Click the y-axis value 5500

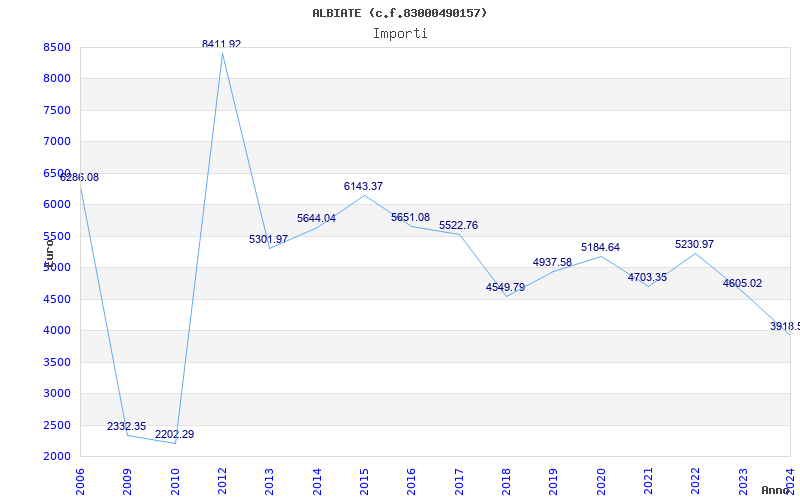(57, 236)
